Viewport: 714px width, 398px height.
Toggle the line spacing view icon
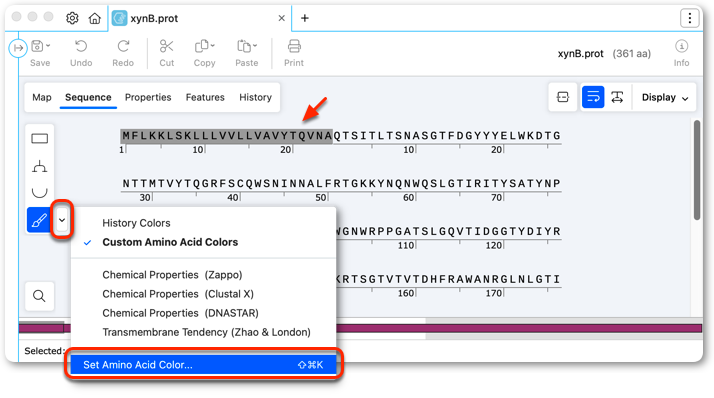(x=617, y=97)
